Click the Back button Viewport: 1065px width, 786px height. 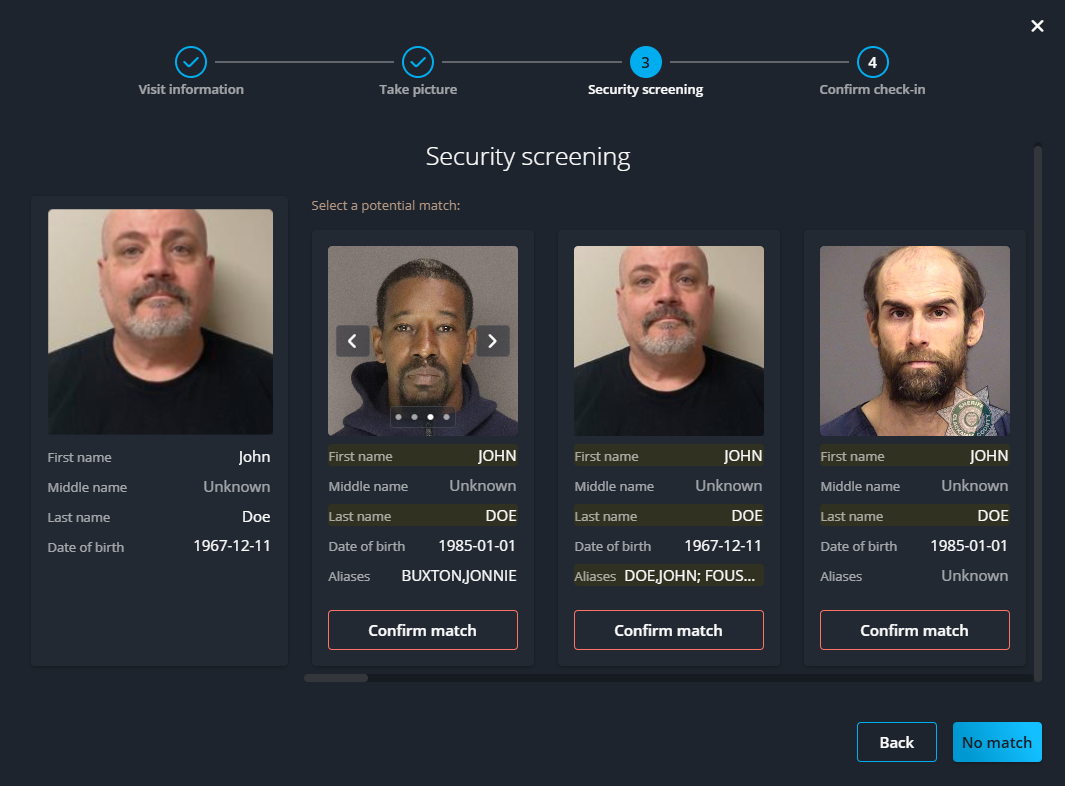[x=896, y=742]
